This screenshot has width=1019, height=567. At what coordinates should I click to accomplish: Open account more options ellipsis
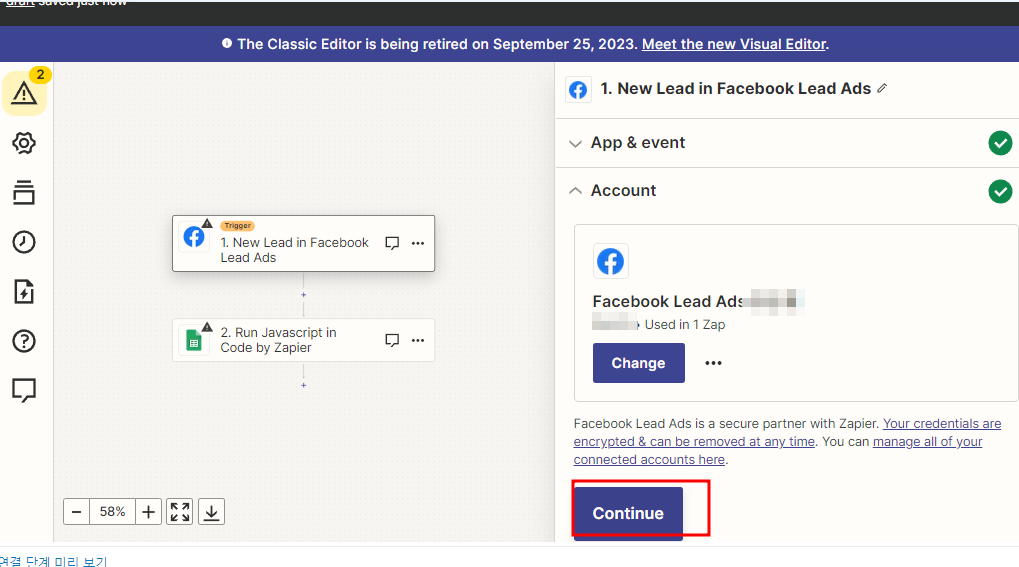click(714, 363)
